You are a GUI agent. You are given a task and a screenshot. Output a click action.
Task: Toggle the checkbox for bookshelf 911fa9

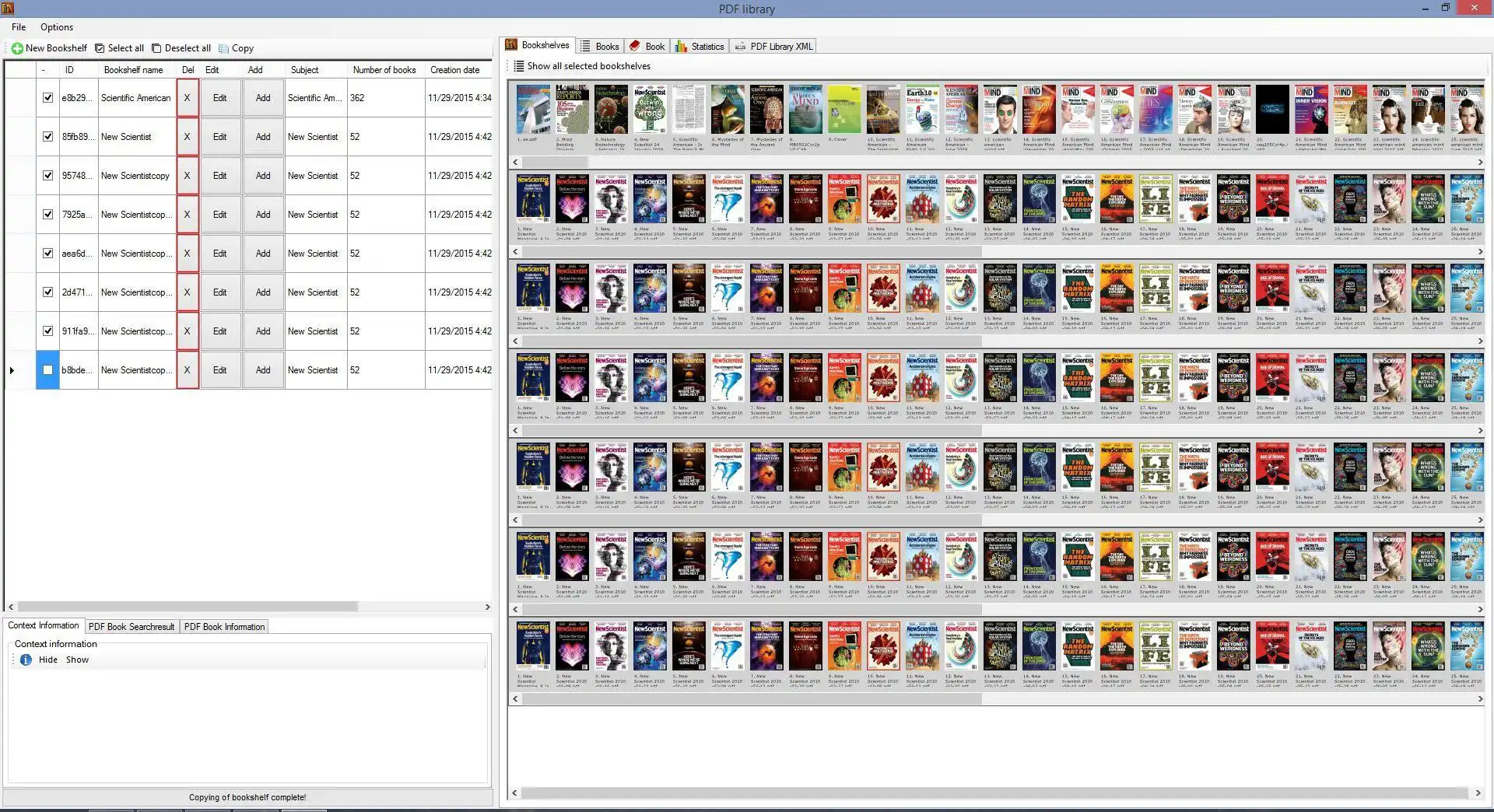47,331
